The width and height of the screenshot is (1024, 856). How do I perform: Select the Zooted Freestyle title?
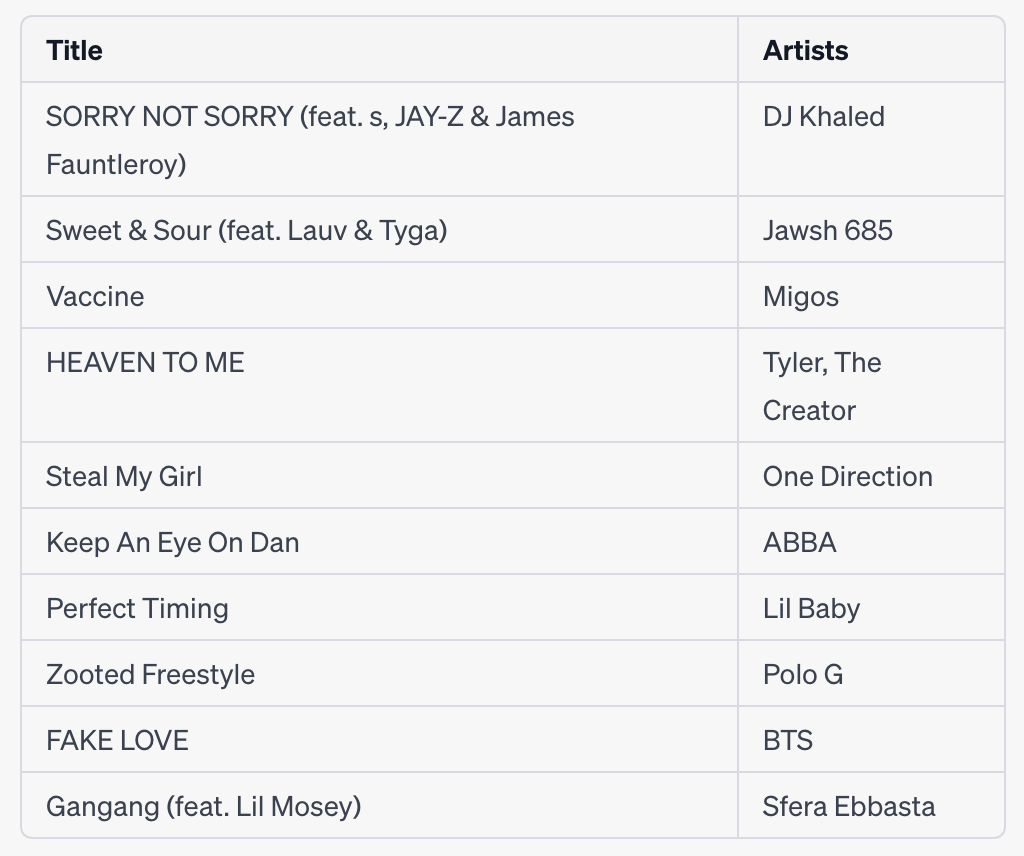tap(150, 674)
